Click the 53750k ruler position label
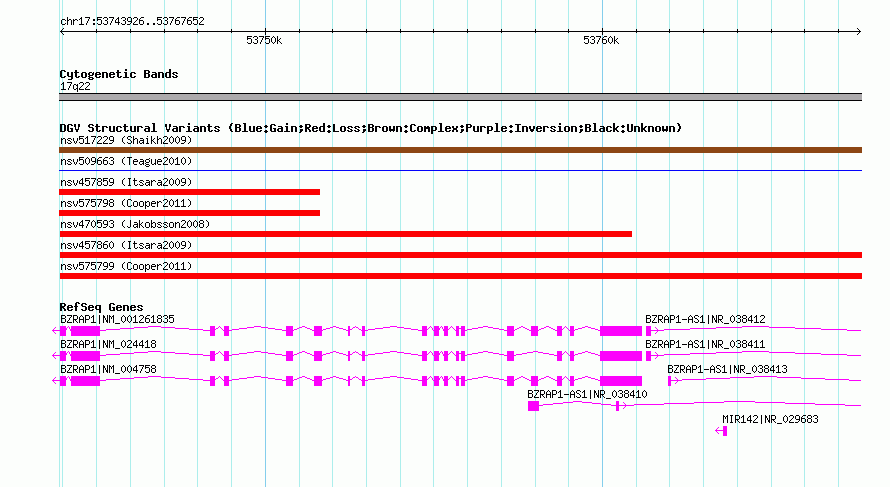 pyautogui.click(x=264, y=40)
